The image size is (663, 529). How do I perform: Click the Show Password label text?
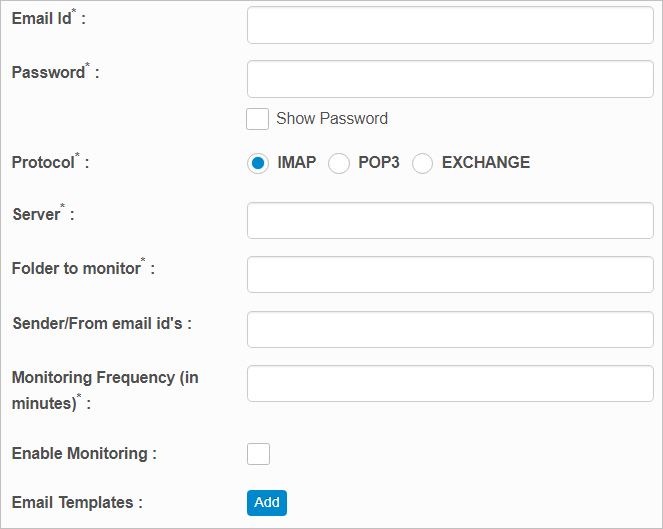coord(332,119)
